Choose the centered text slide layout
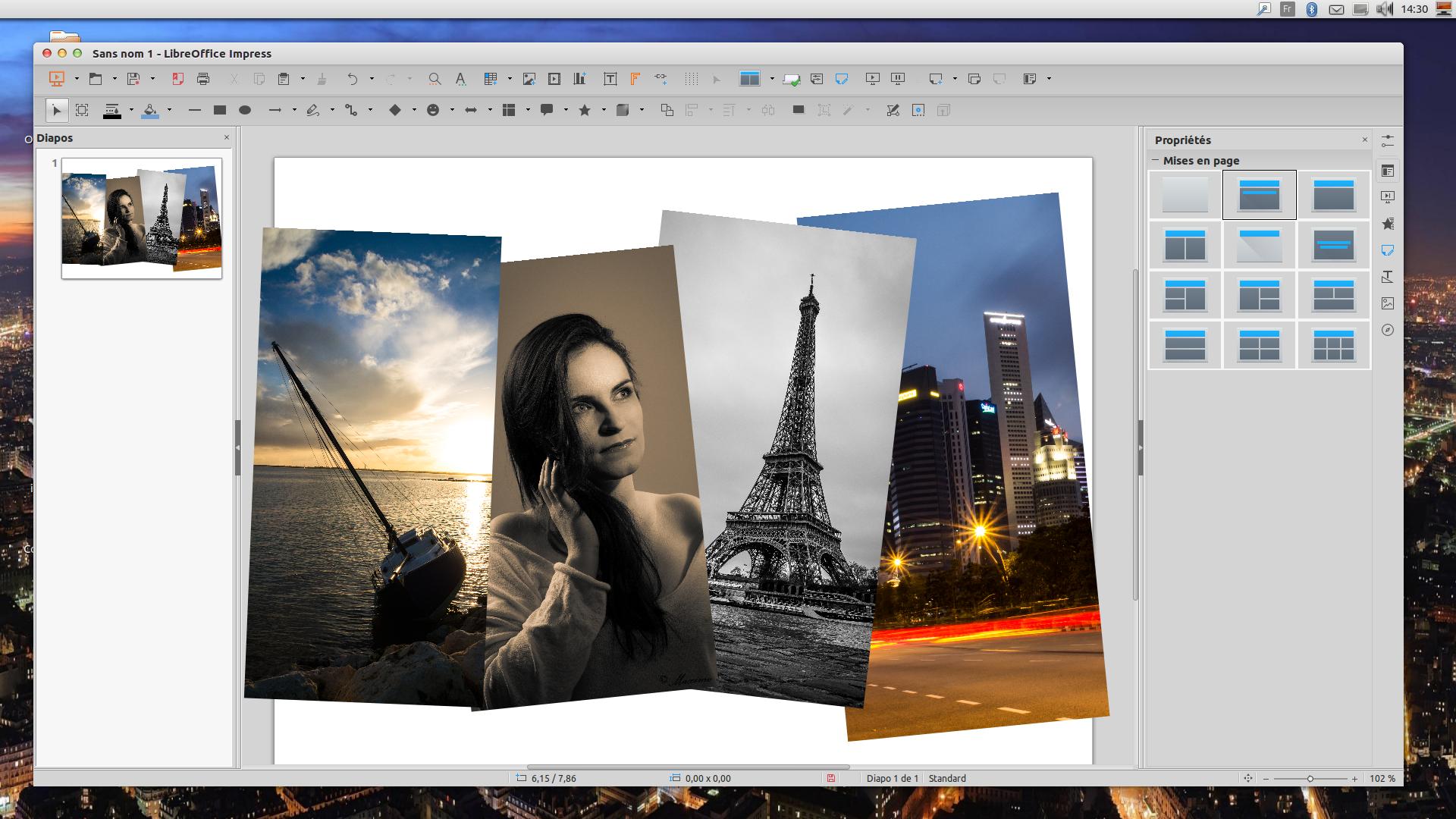This screenshot has height=819, width=1456. (1333, 245)
